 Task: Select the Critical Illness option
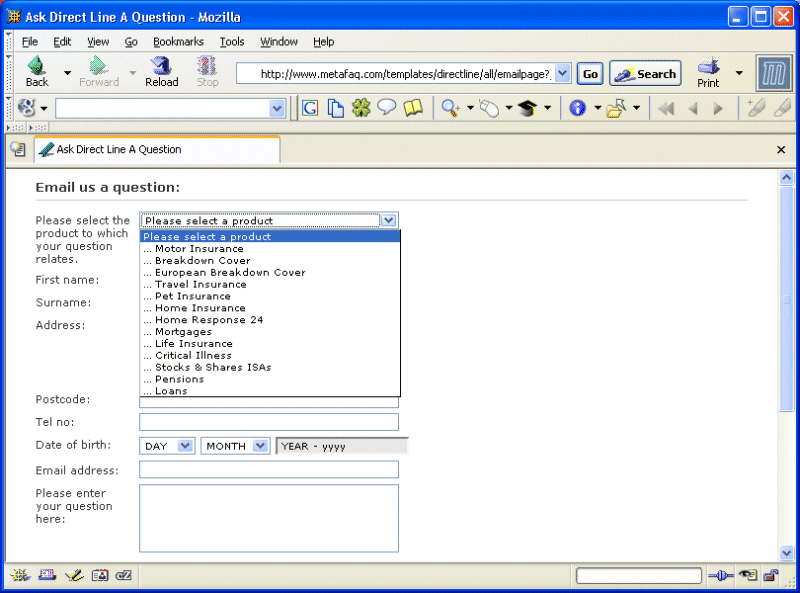[270, 355]
